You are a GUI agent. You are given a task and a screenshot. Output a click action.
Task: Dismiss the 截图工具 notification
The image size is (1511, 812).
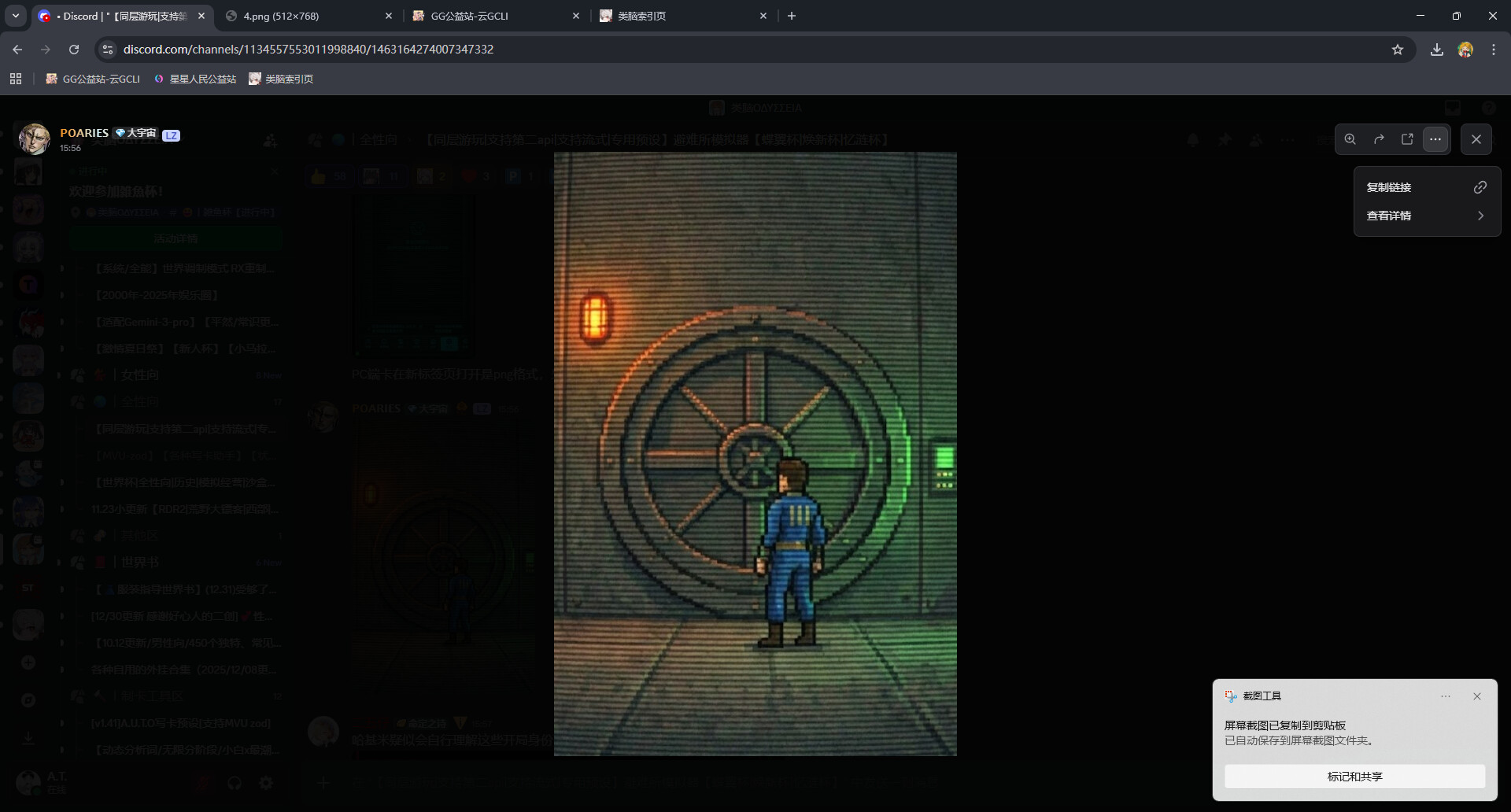[1477, 696]
